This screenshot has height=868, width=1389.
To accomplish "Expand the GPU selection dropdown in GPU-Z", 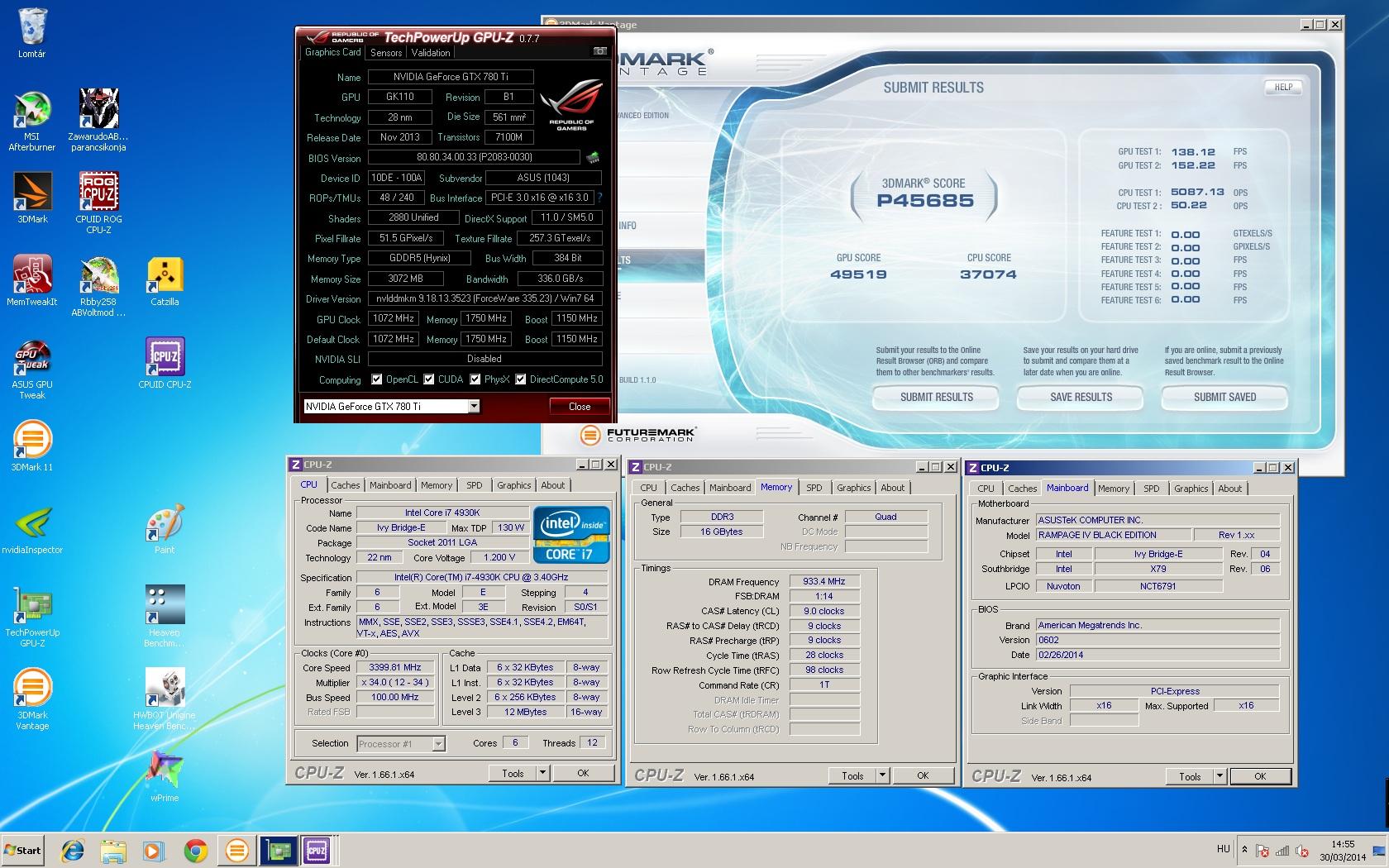I will 474,406.
